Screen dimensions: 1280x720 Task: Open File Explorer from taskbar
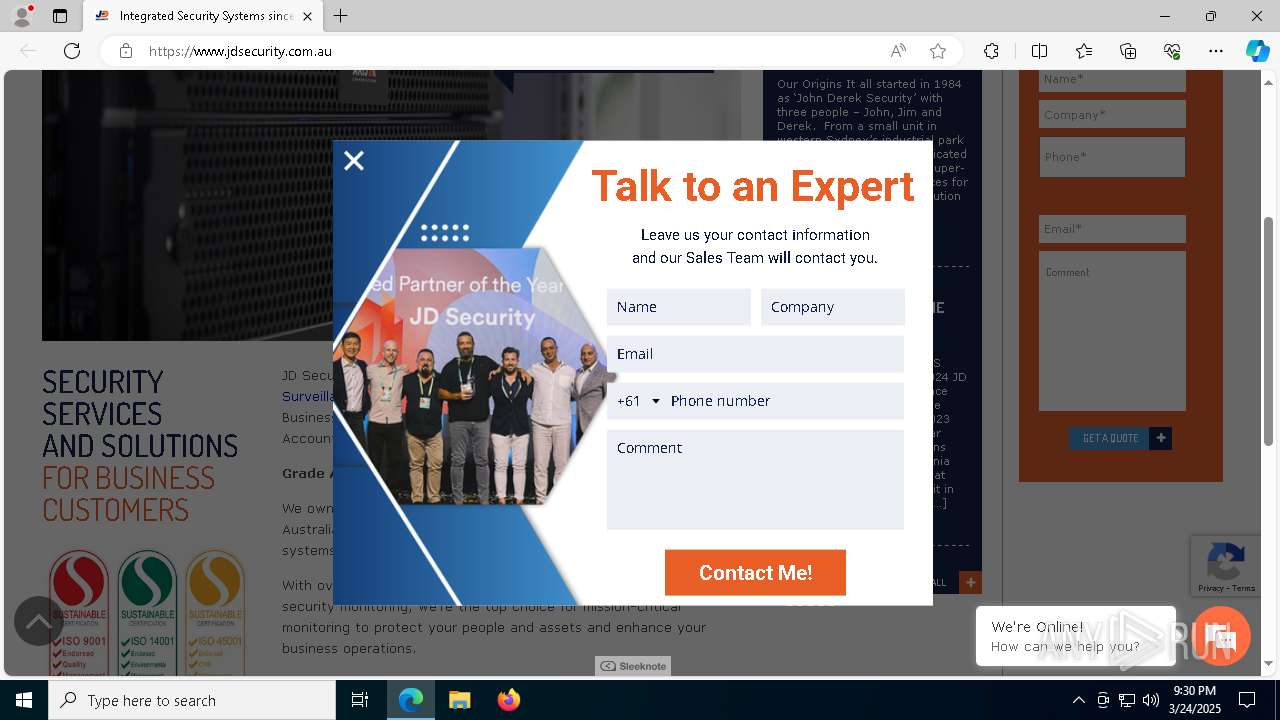point(459,700)
